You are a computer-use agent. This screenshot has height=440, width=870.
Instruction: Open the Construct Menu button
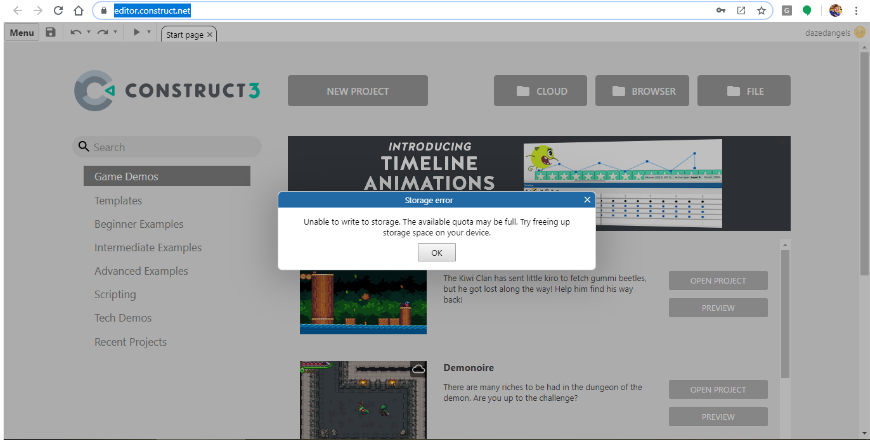tap(22, 33)
